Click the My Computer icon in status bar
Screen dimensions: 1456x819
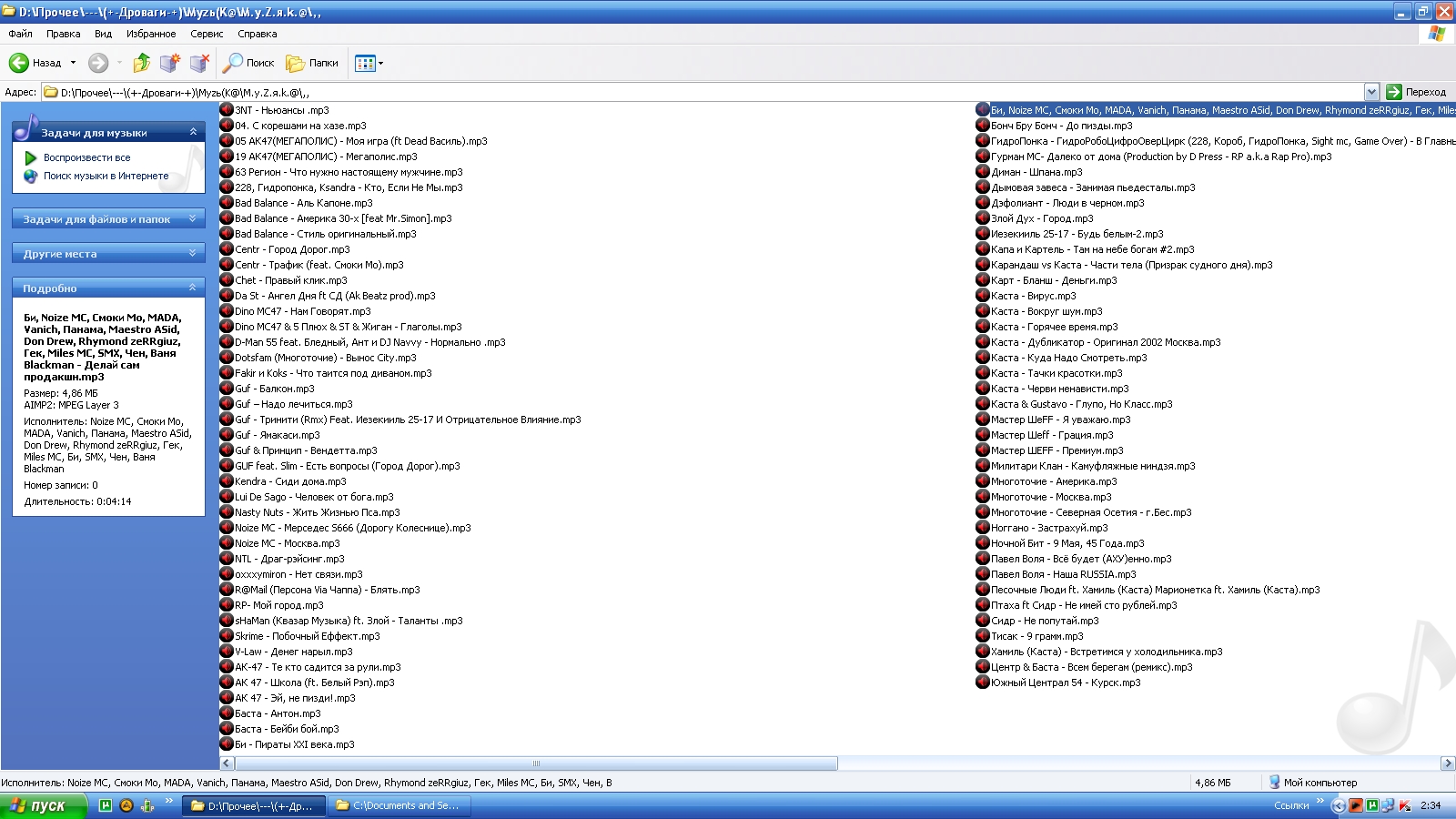(1275, 782)
